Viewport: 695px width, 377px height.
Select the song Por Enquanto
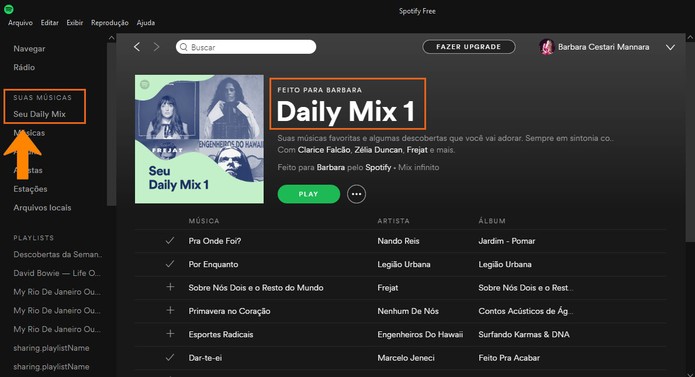click(x=213, y=264)
